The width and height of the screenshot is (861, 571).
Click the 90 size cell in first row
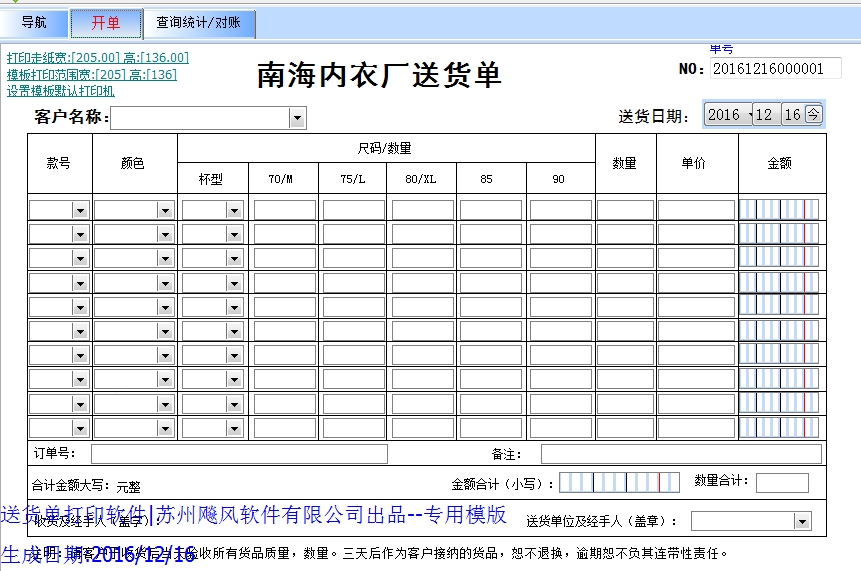[x=561, y=210]
